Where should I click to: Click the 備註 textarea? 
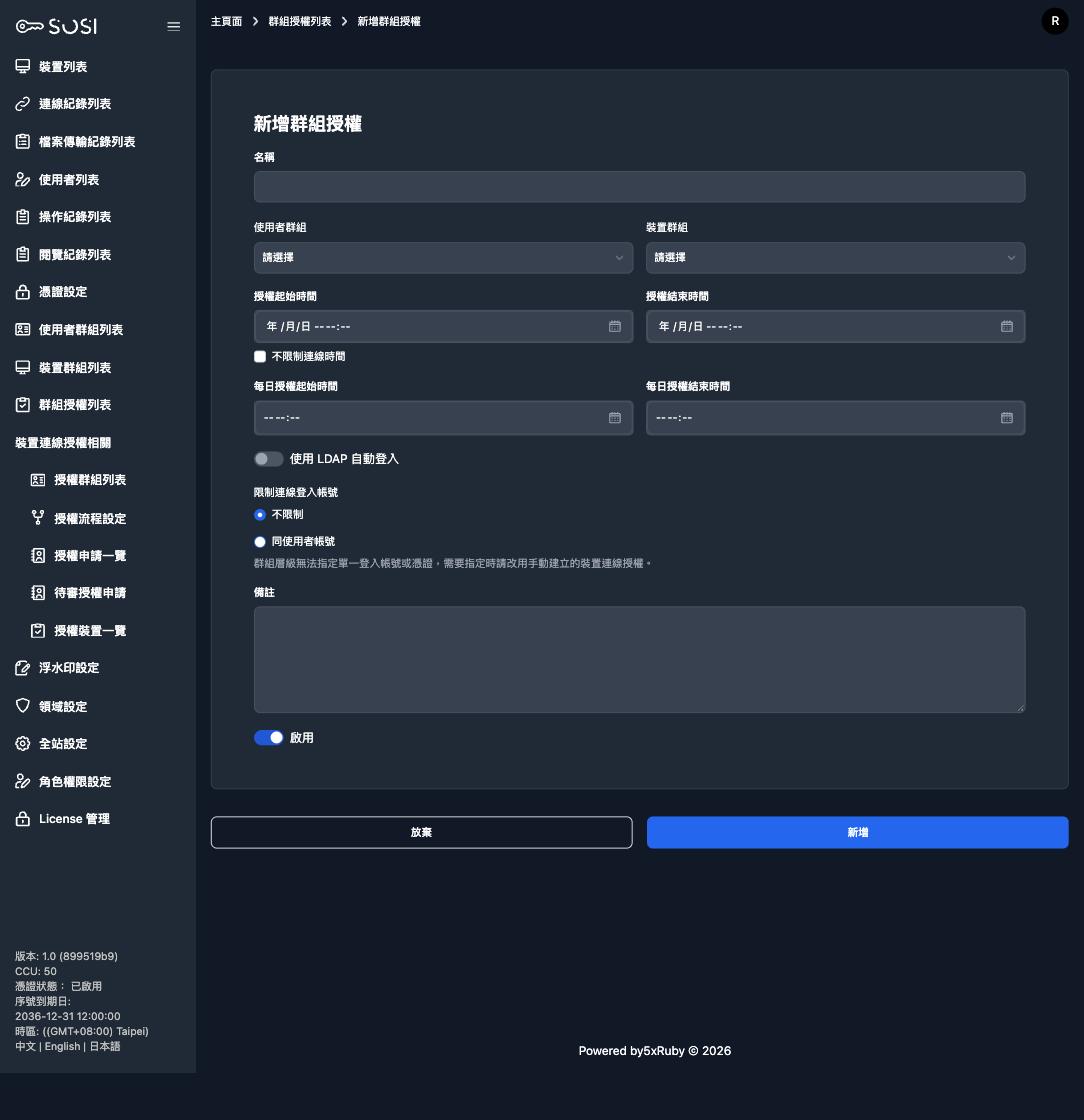pyautogui.click(x=639, y=659)
